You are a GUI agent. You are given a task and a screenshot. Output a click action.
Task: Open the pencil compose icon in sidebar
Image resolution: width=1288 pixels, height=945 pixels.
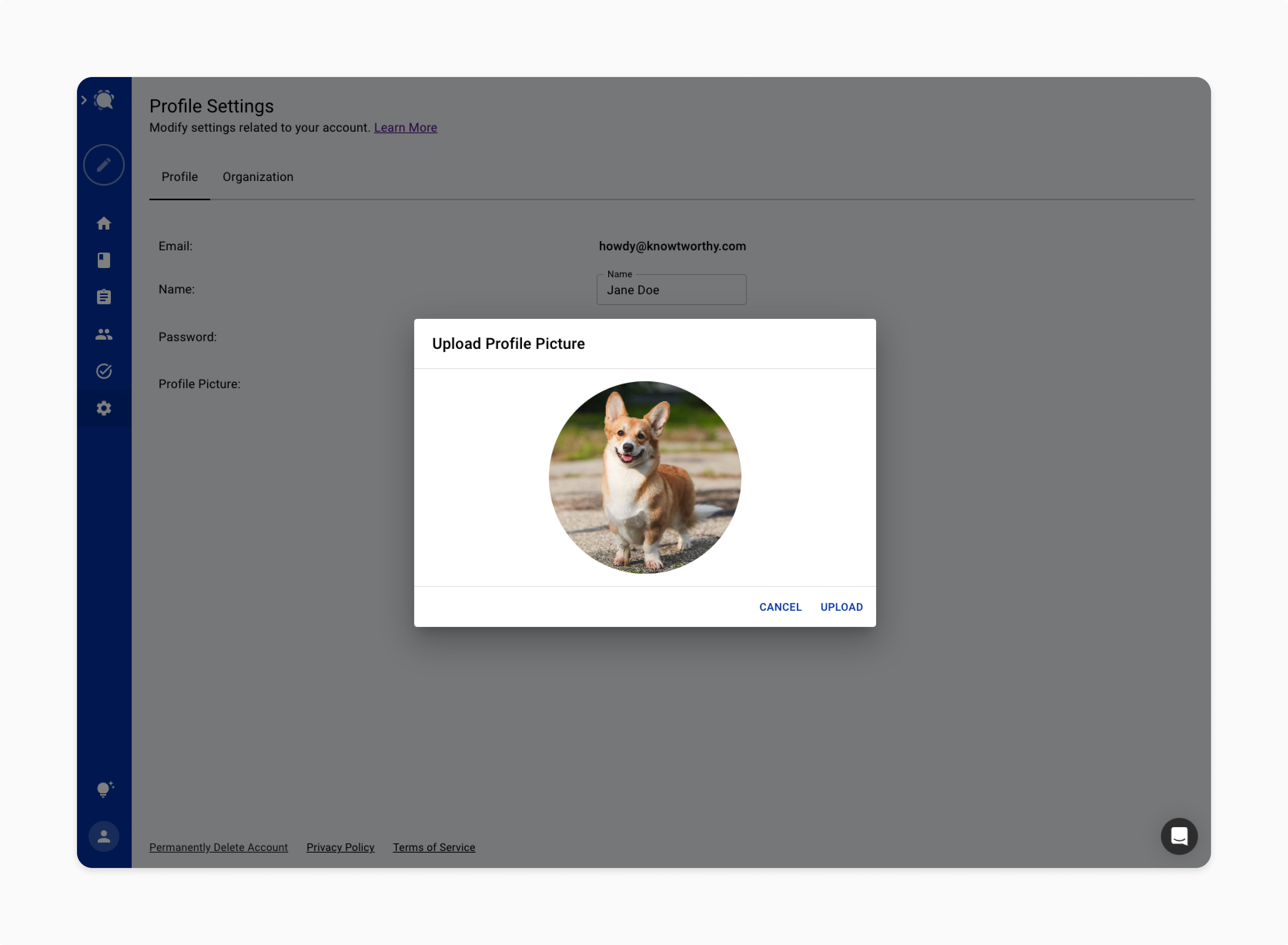click(x=104, y=165)
